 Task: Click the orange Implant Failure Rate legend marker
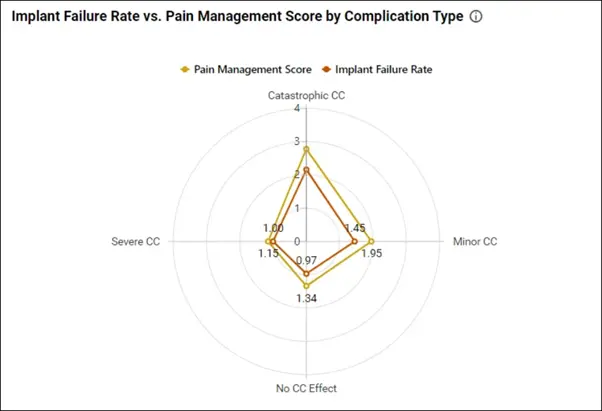tap(326, 69)
